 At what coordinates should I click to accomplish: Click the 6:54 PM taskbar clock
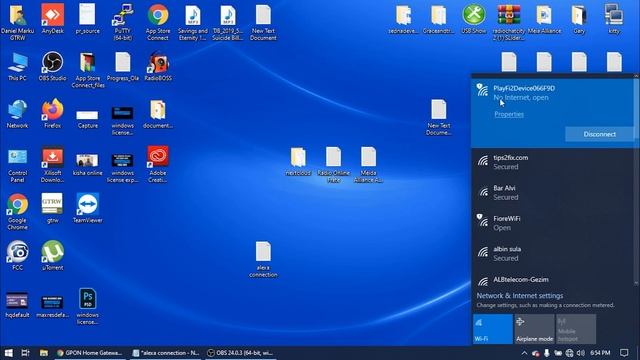[600, 353]
